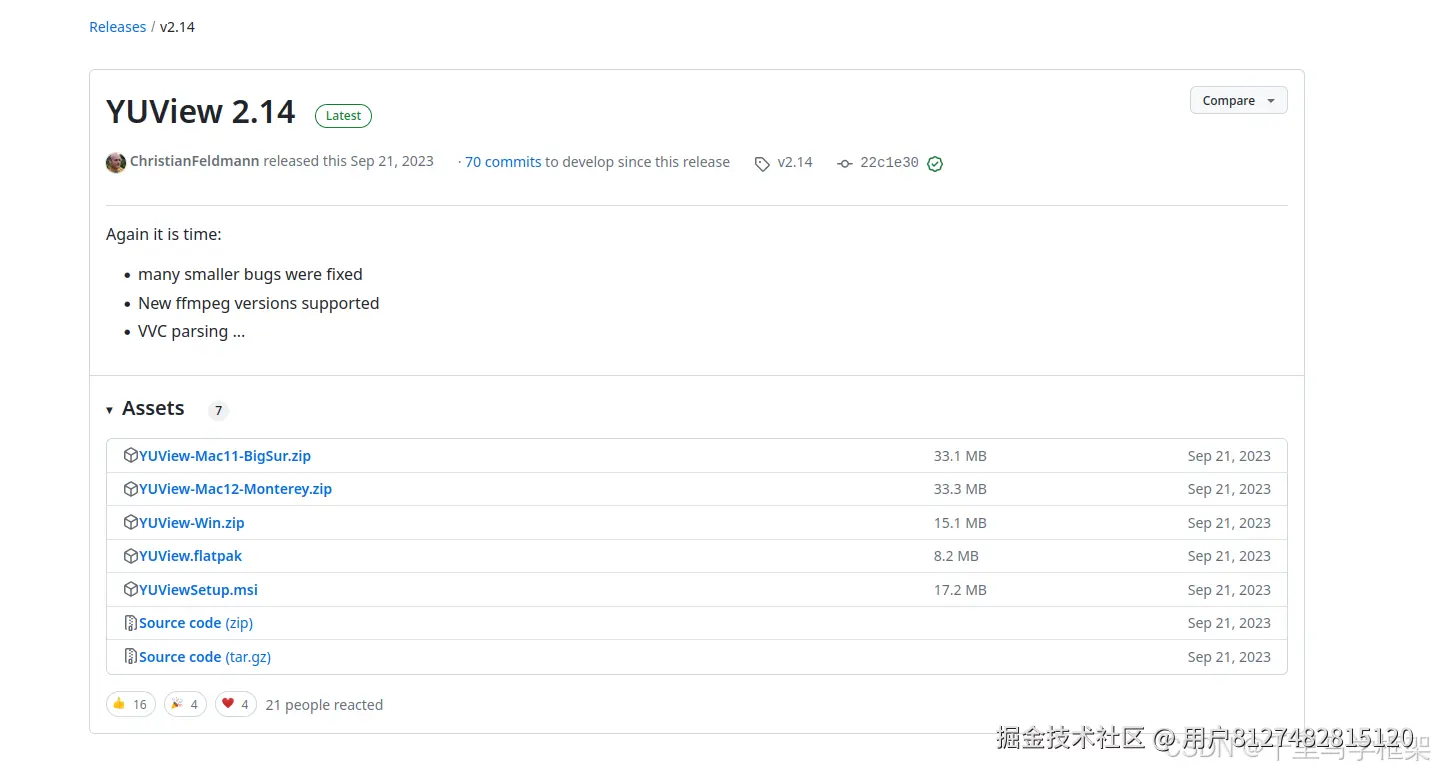Screen dimensions: 1435x773
Task: Visit the ChristianFeldmann profile link
Action: click(x=194, y=161)
